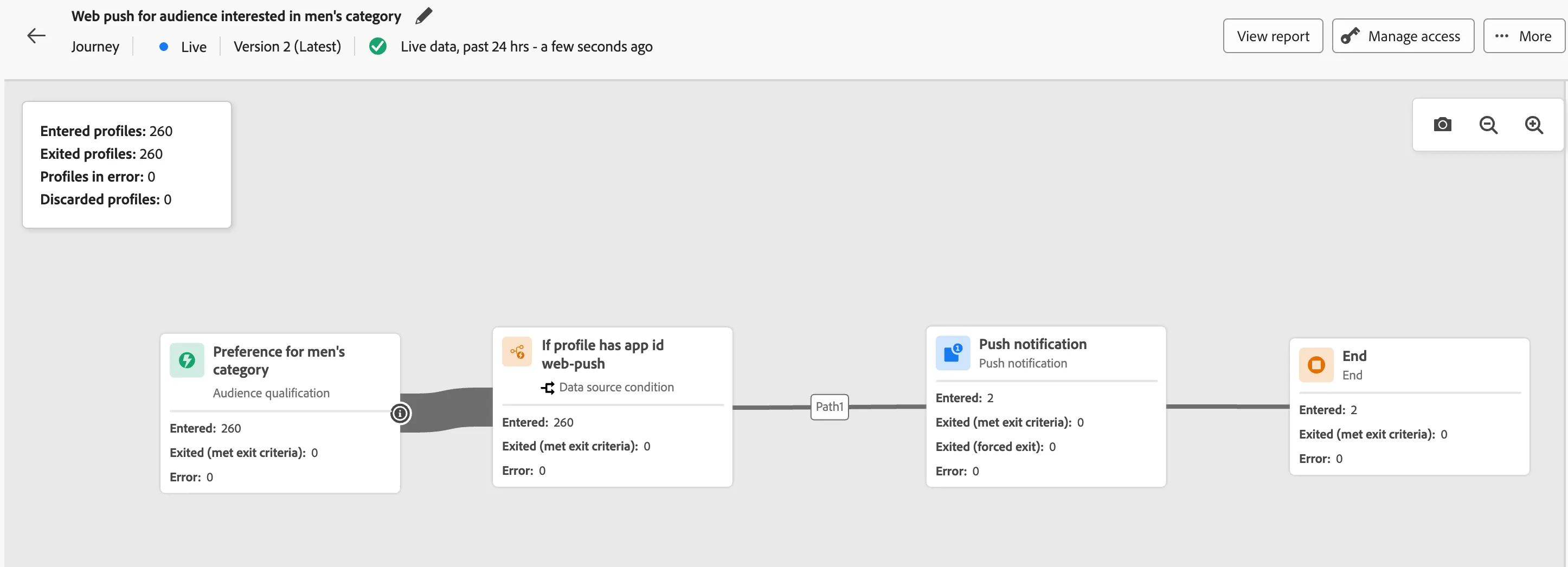Click the Audience qualification node icon
The image size is (1568, 567).
point(187,360)
